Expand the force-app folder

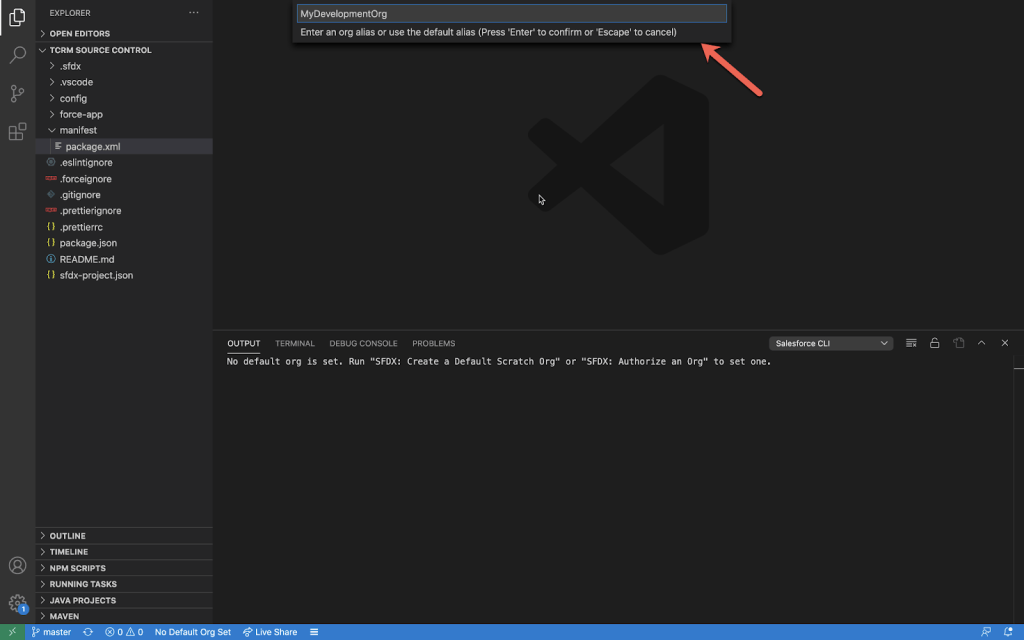point(80,114)
